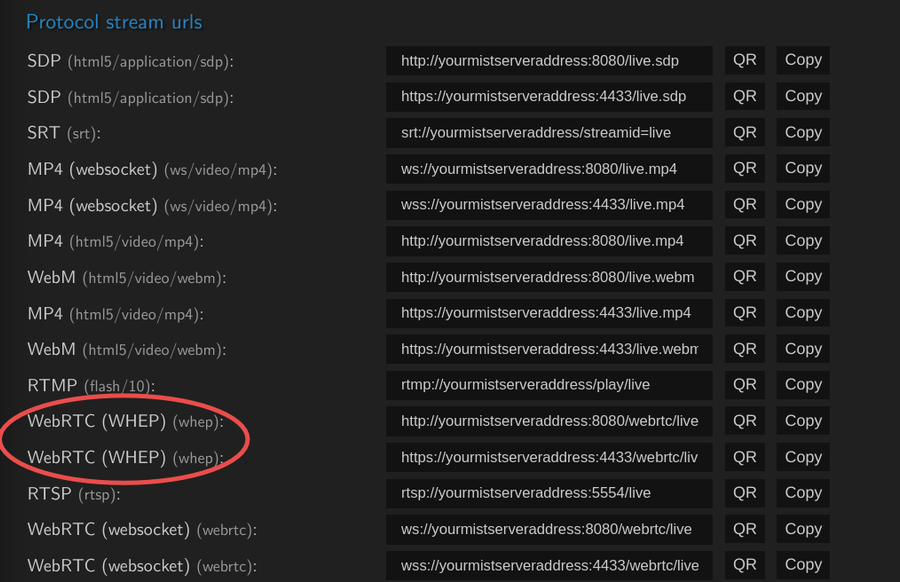This screenshot has width=900, height=582.
Task: Select the wss://...4433/webrtc/live URL field
Action: (x=549, y=565)
